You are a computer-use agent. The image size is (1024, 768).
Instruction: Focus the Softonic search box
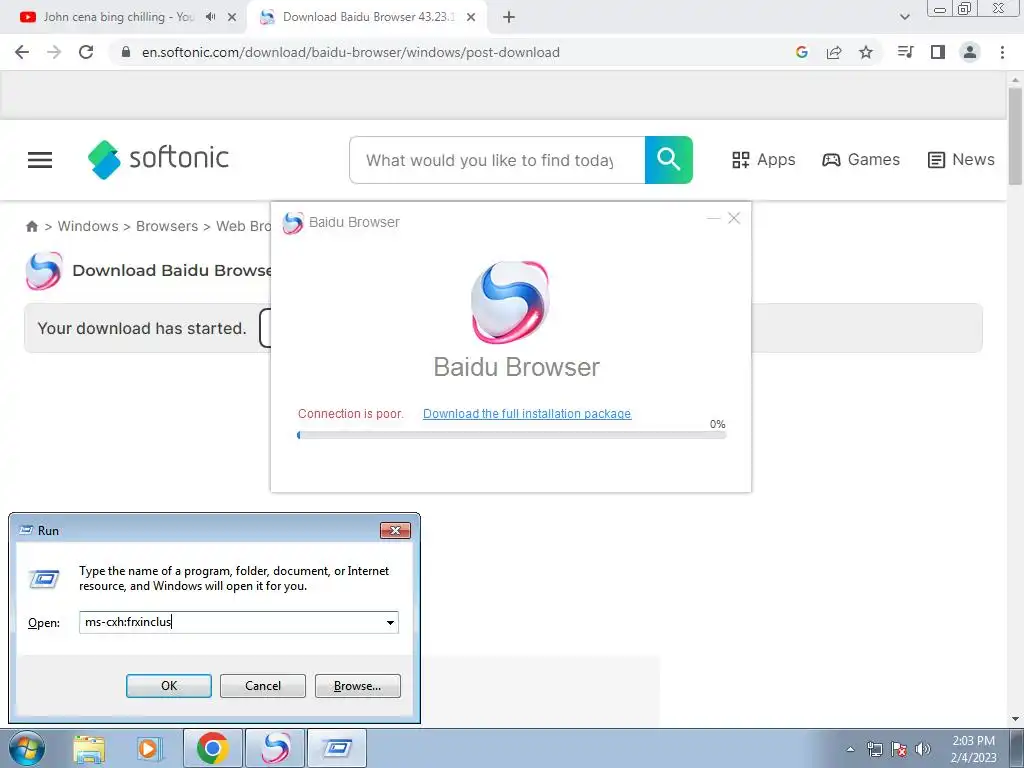[x=497, y=160]
